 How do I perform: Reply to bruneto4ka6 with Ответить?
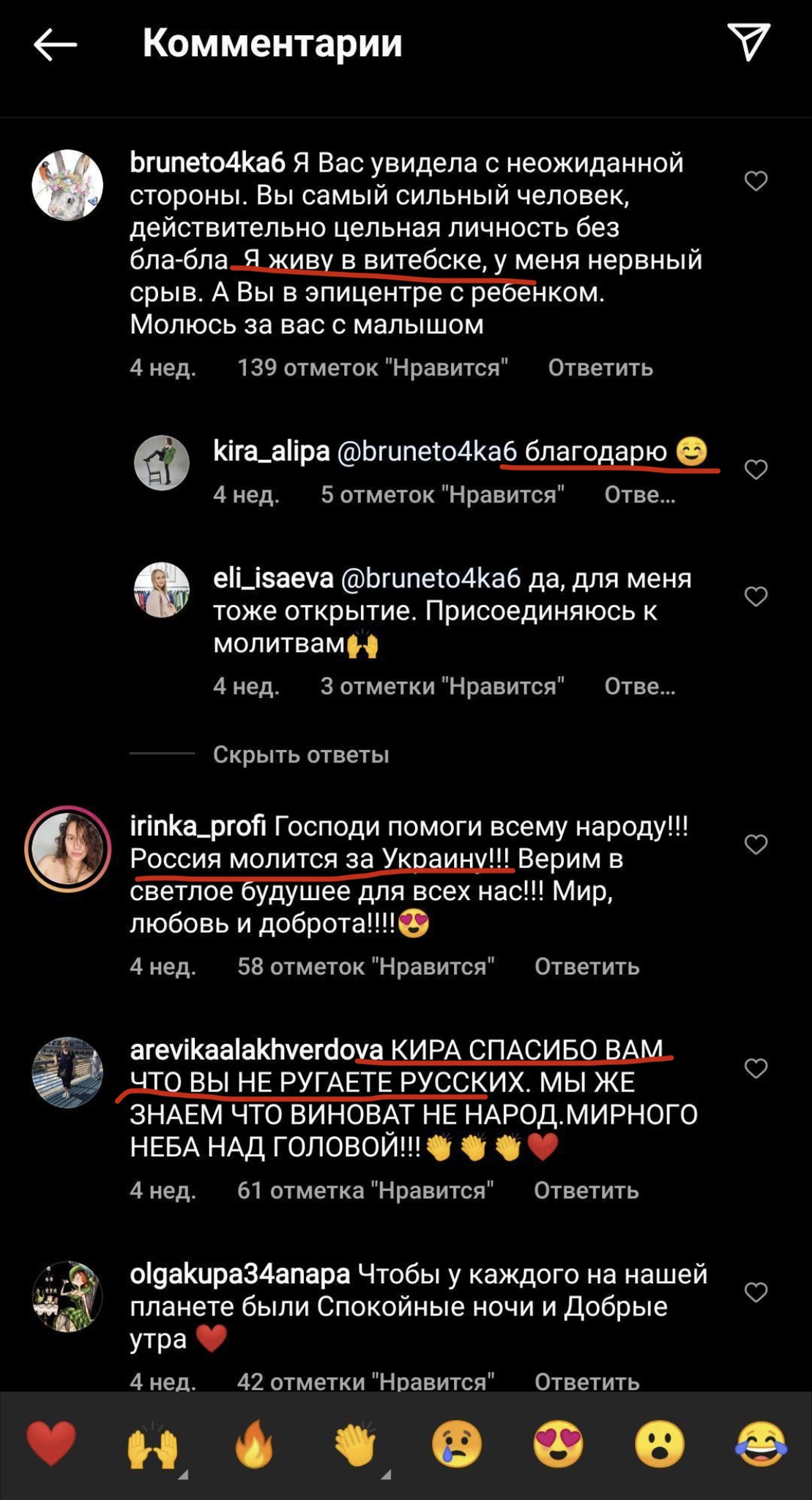tap(600, 368)
